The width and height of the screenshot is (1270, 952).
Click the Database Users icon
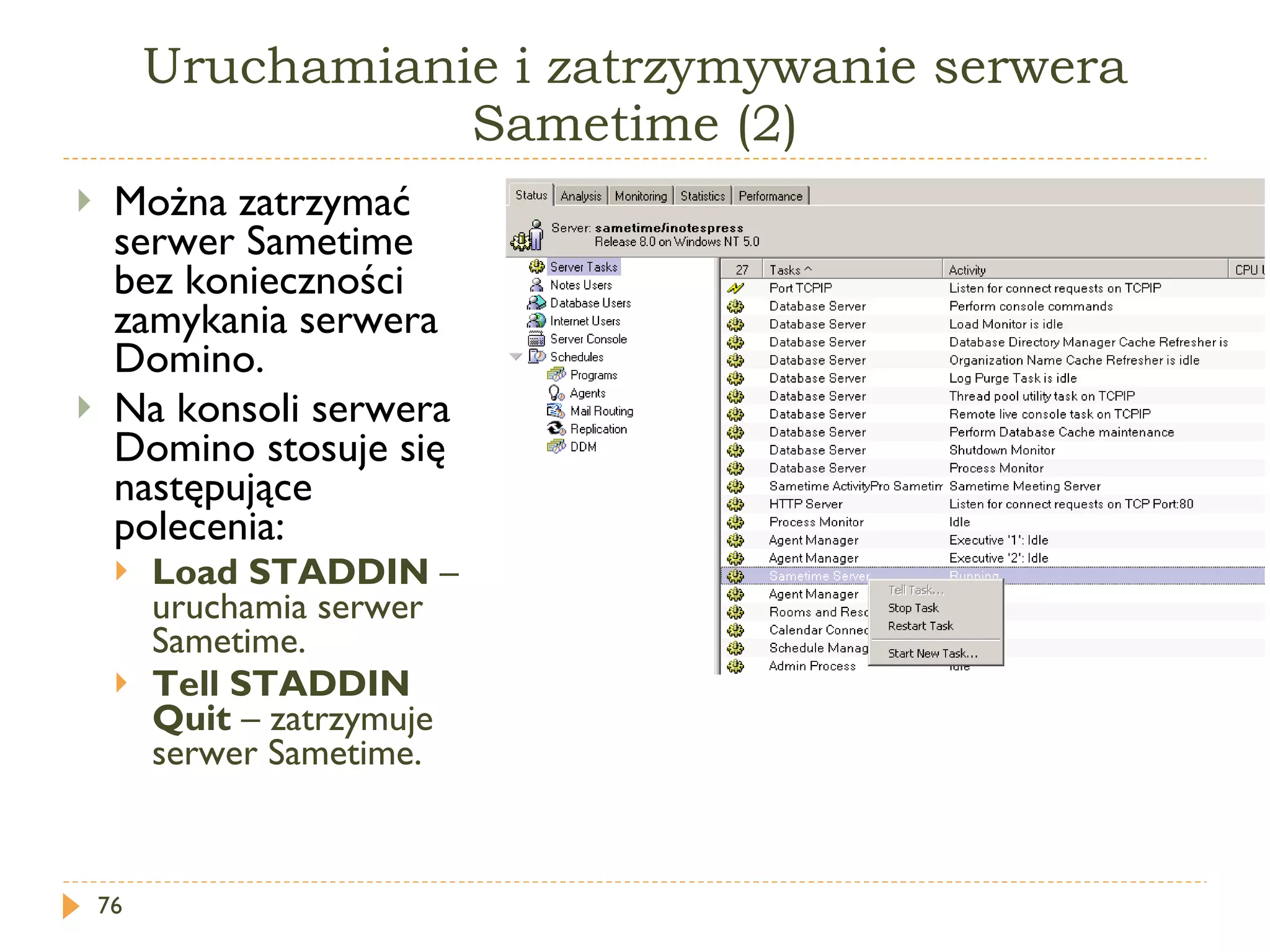536,302
